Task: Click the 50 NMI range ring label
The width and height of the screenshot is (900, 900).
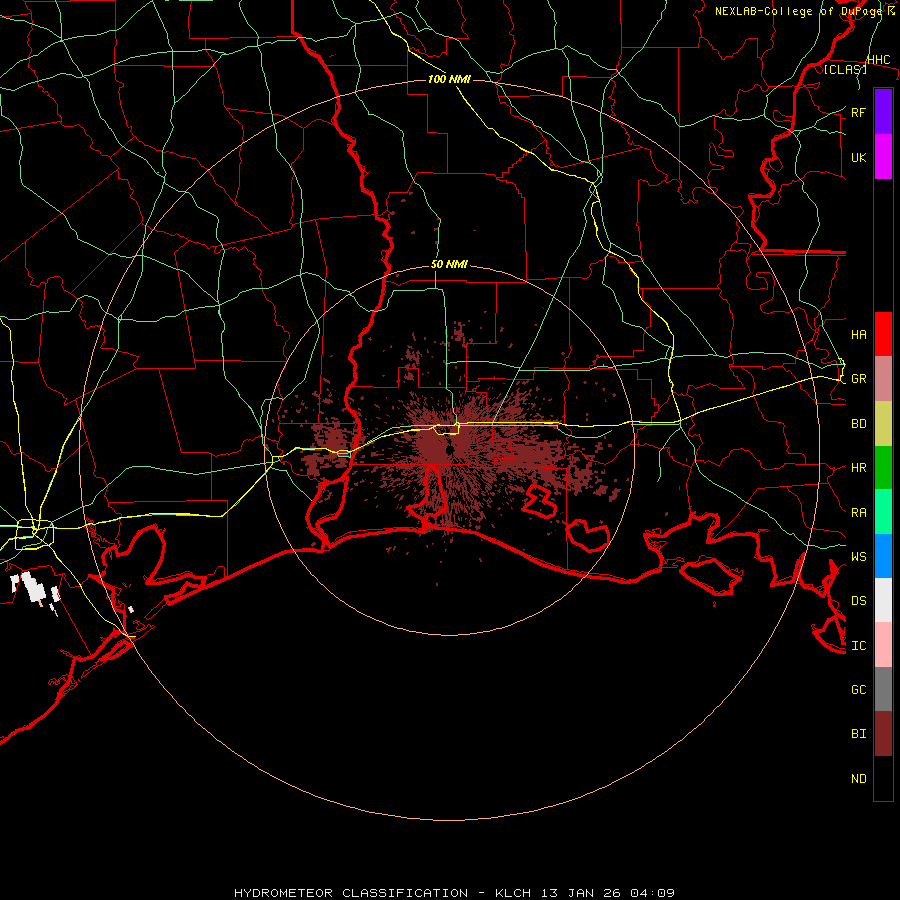Action: [x=449, y=264]
